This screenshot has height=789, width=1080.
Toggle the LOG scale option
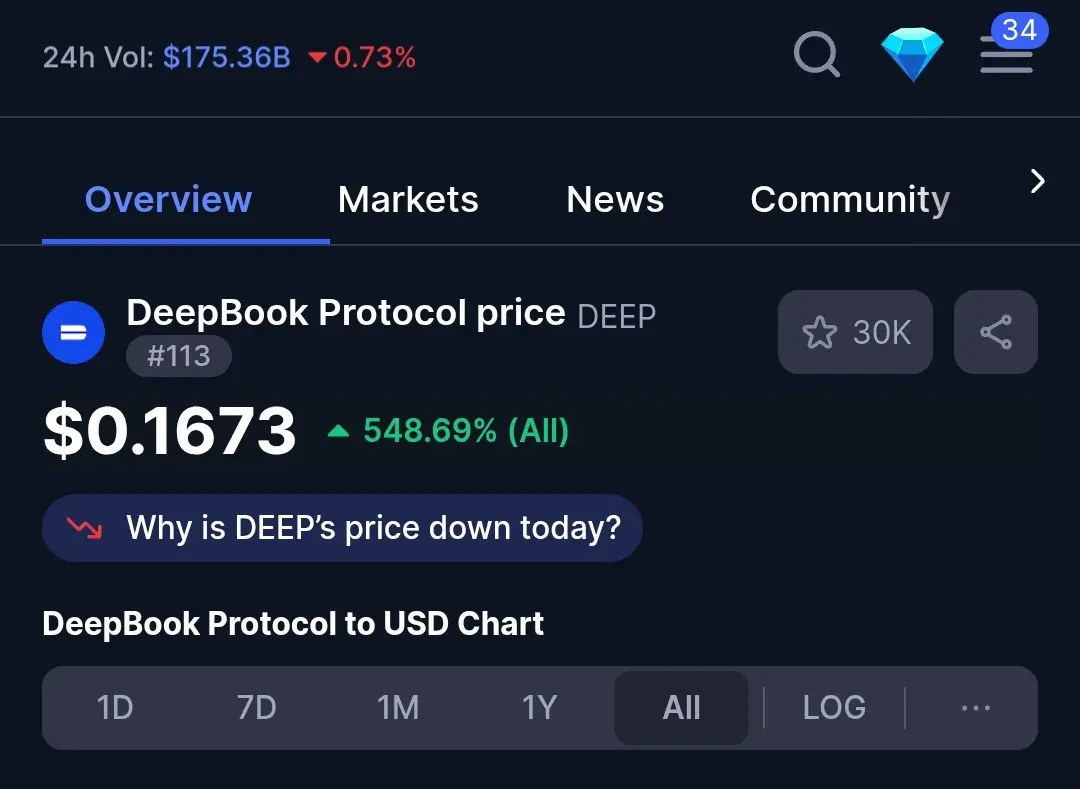coord(834,708)
